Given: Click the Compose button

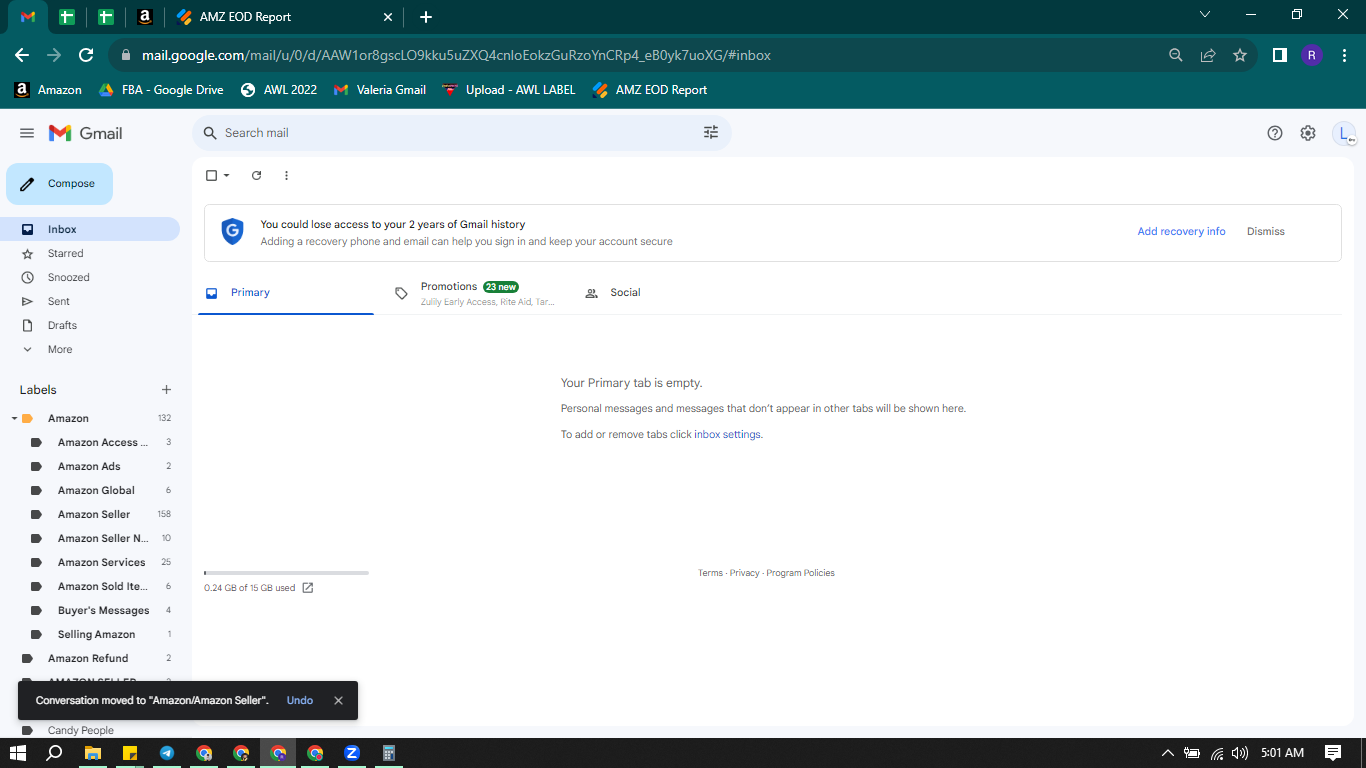Looking at the screenshot, I should 59,184.
